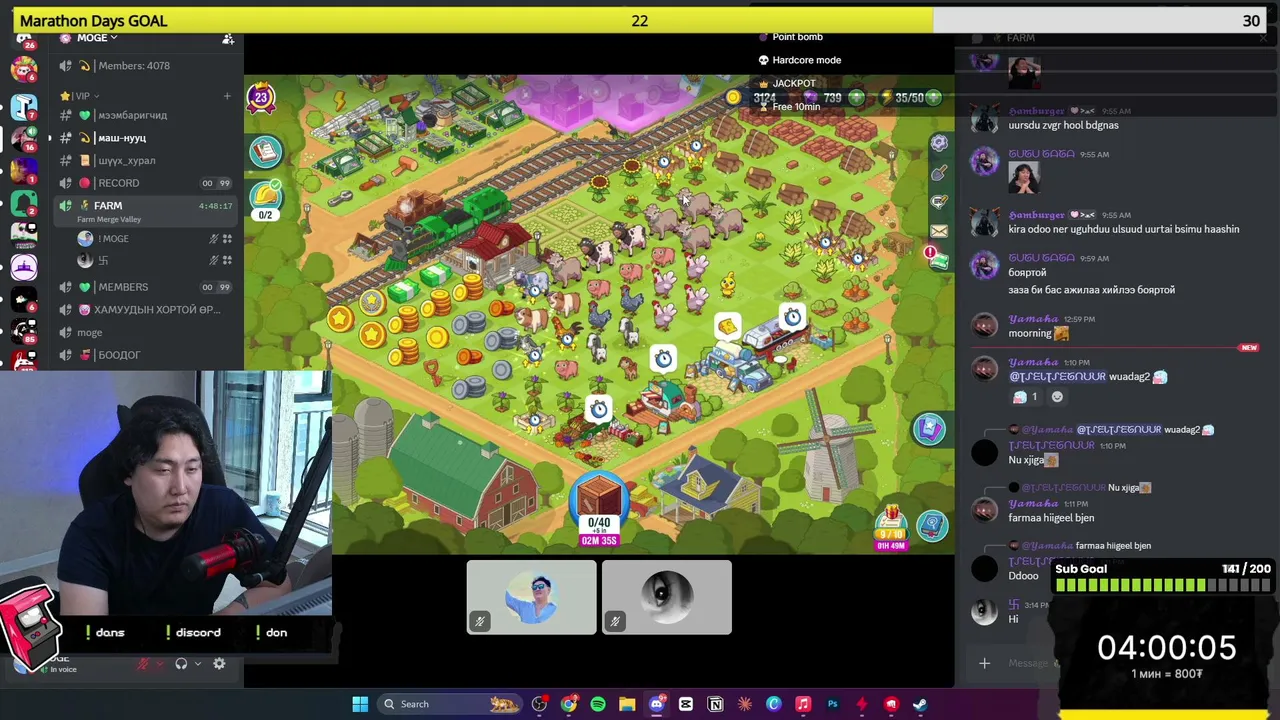Screen dimensions: 1280x720
Task: Open Spotify from the taskbar
Action: pyautogui.click(x=598, y=704)
